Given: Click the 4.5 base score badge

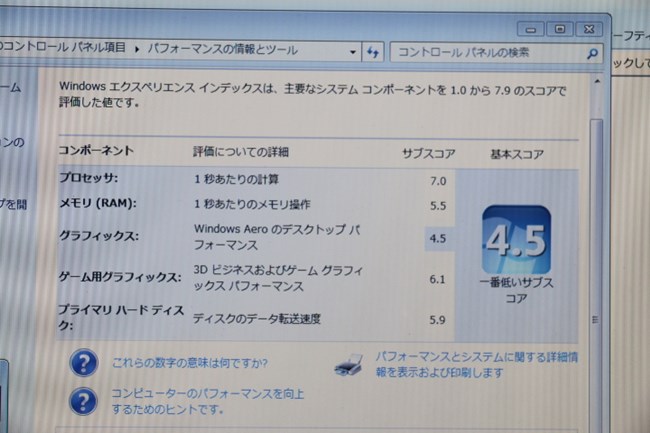Looking at the screenshot, I should (517, 239).
